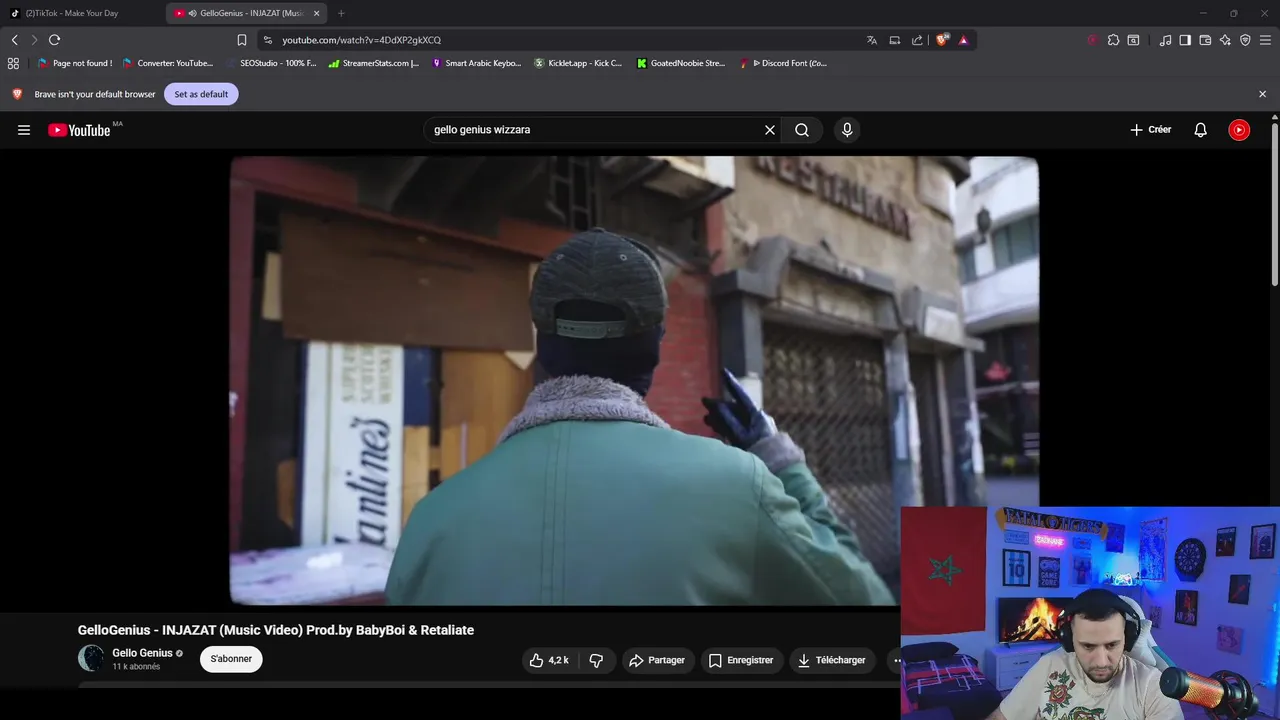
Task: Dismiss the default browser notification bar
Action: 1262,94
